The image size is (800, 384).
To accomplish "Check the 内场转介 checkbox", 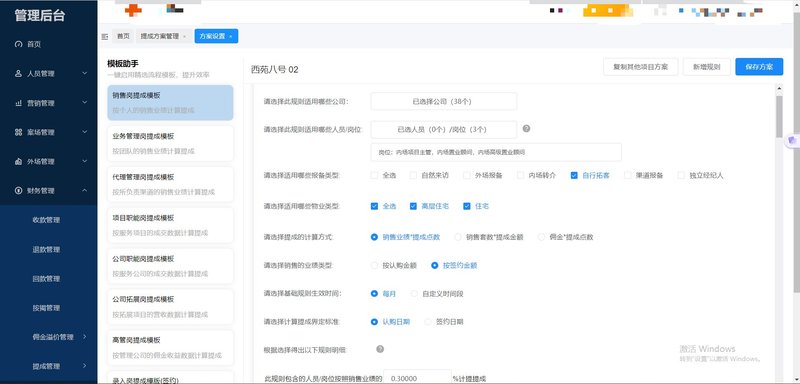I will click(x=520, y=175).
